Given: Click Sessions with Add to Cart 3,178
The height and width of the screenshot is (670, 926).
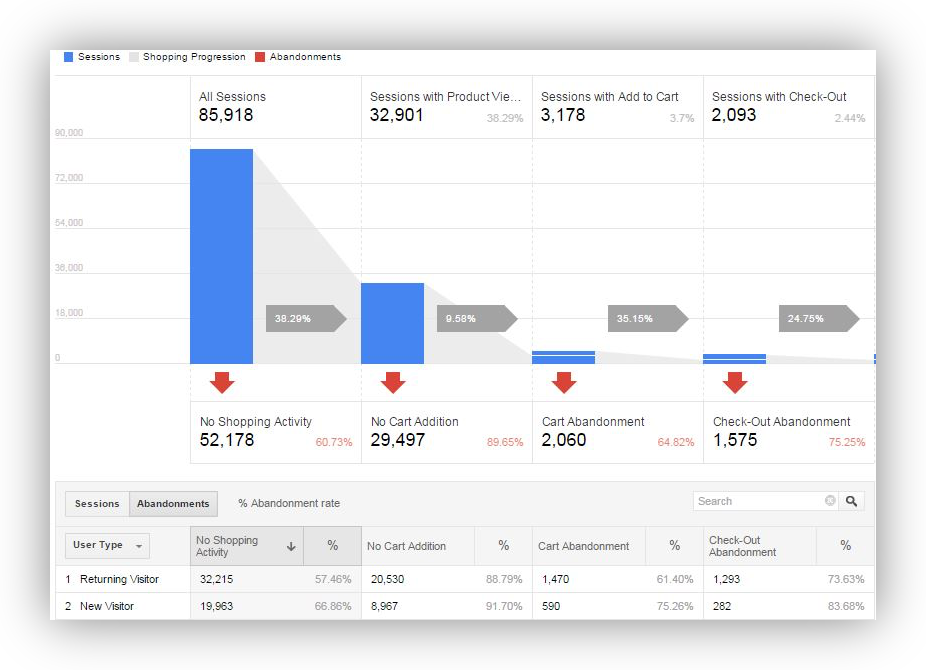Looking at the screenshot, I should click(x=563, y=115).
